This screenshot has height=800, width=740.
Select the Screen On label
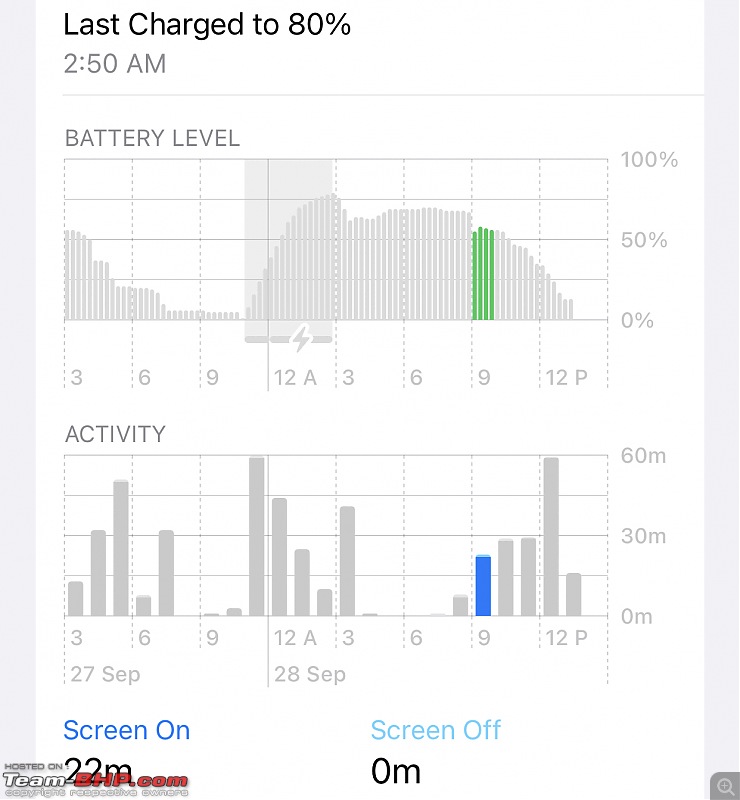tap(127, 730)
